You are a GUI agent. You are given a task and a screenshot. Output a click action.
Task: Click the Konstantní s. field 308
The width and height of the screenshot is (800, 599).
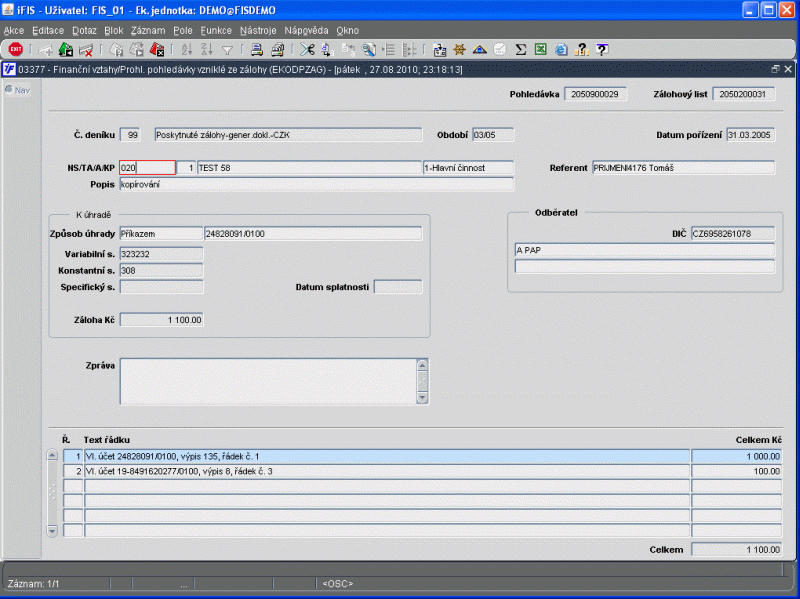(x=161, y=270)
